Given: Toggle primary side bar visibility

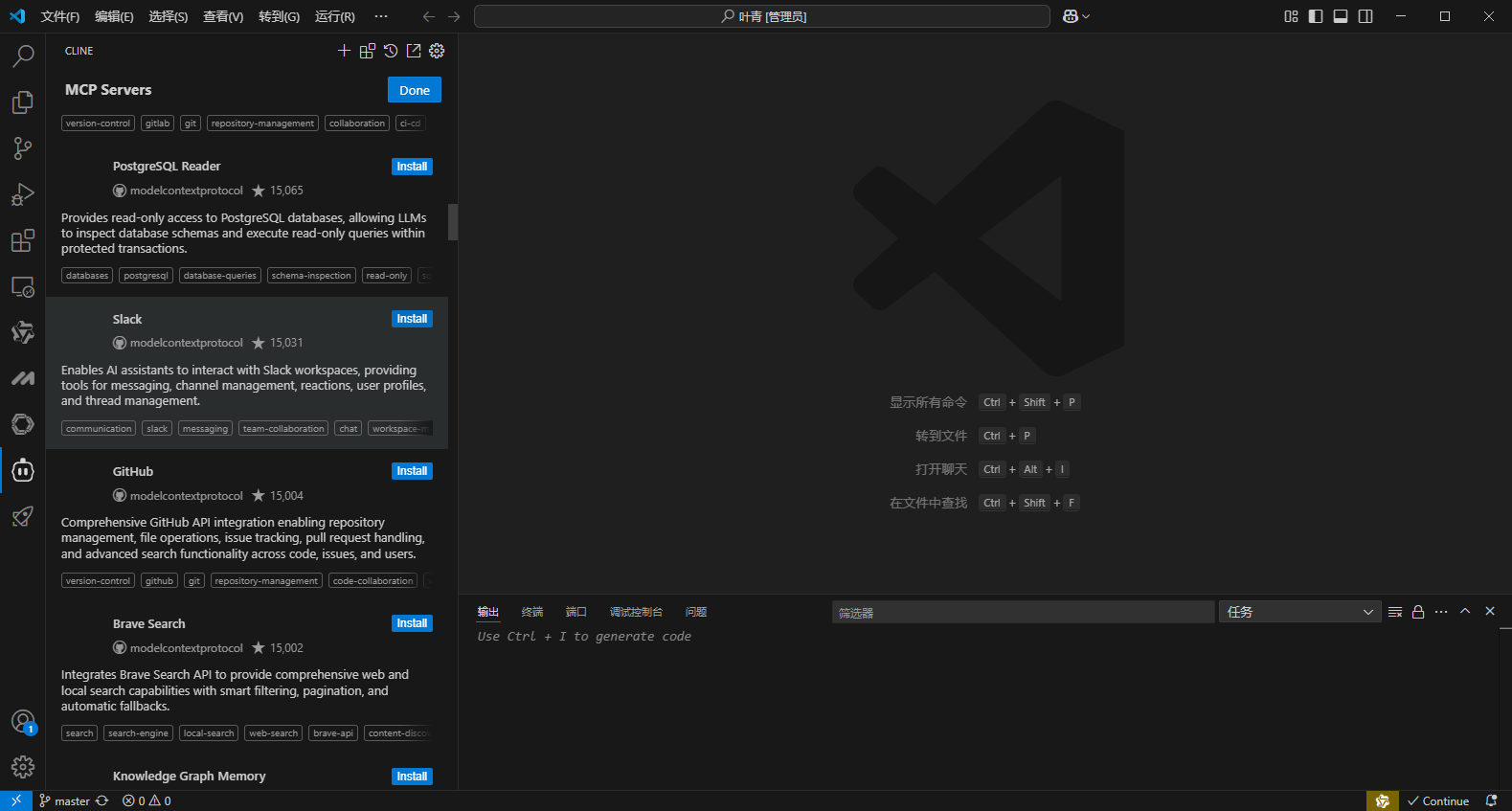Looking at the screenshot, I should coord(1316,16).
